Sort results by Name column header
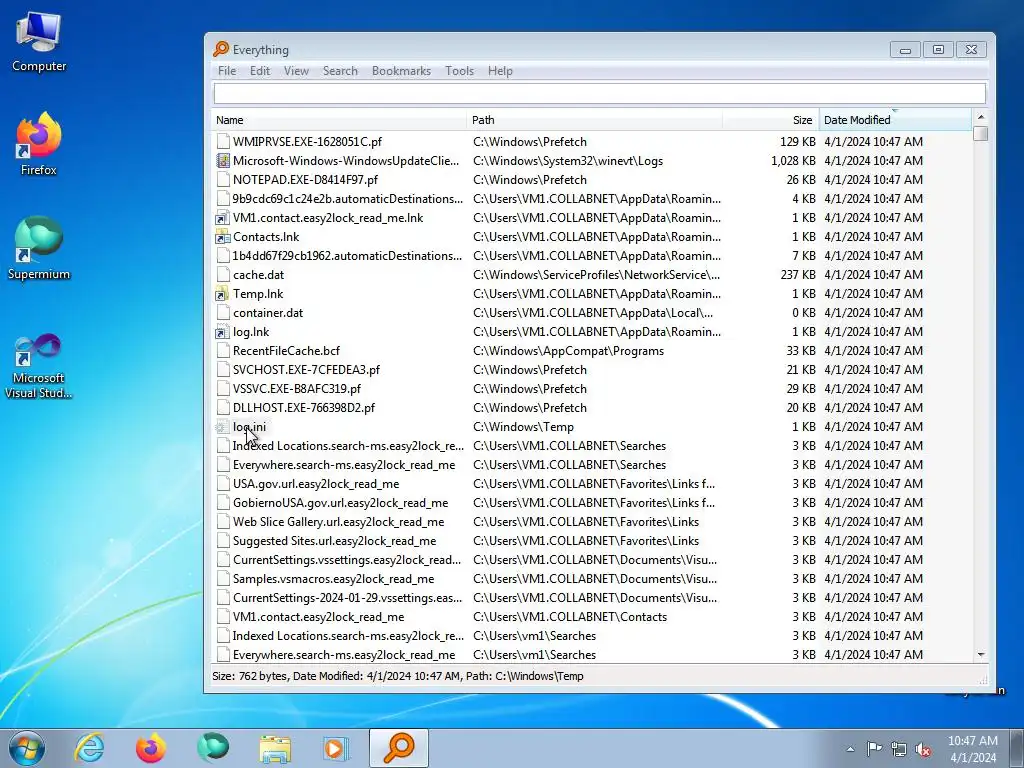1024x768 pixels. [x=339, y=120]
